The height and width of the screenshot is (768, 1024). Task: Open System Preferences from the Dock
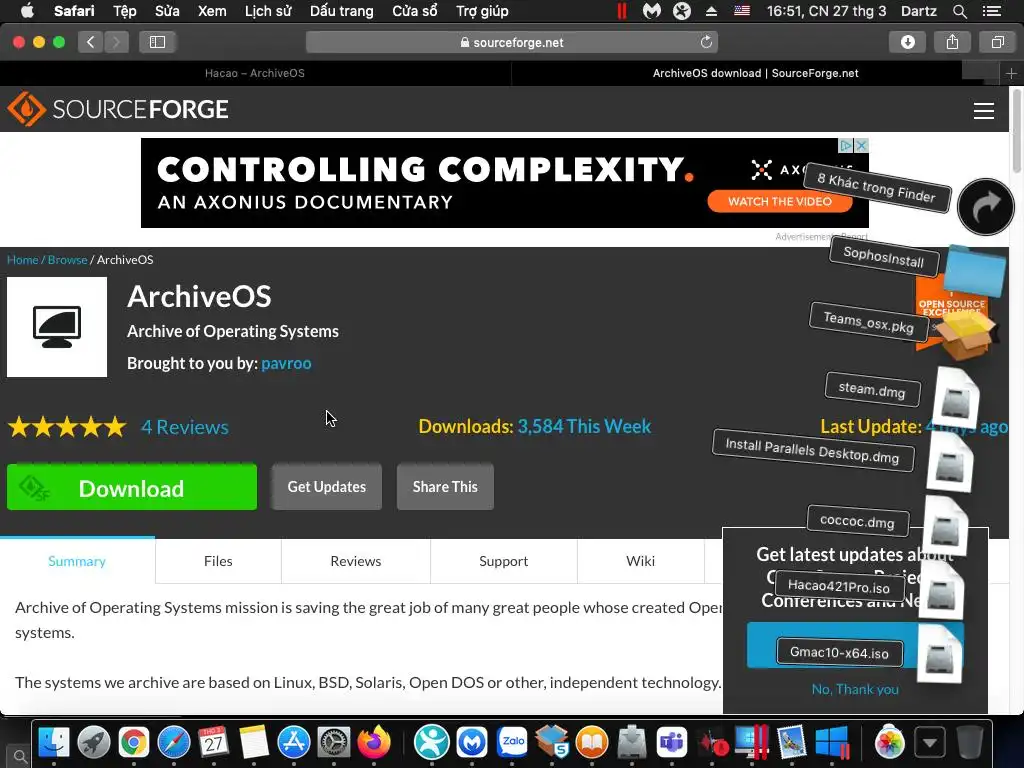click(x=334, y=743)
